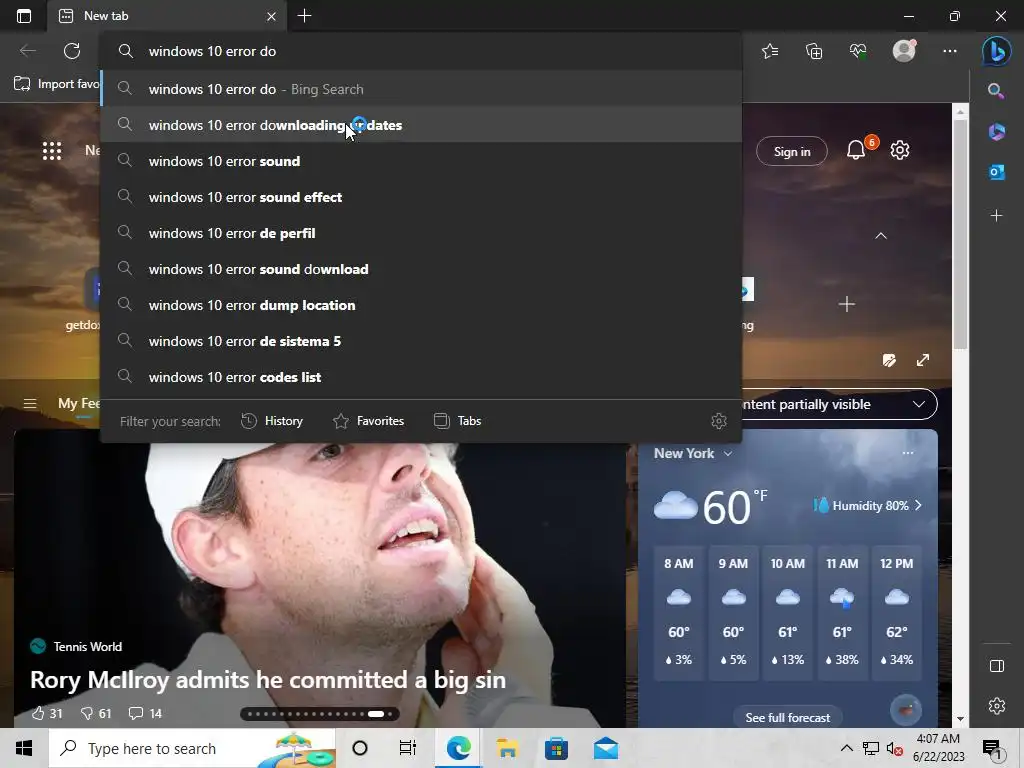Open the Bing chat sidebar button
Viewport: 1024px width, 768px height.
(x=997, y=51)
